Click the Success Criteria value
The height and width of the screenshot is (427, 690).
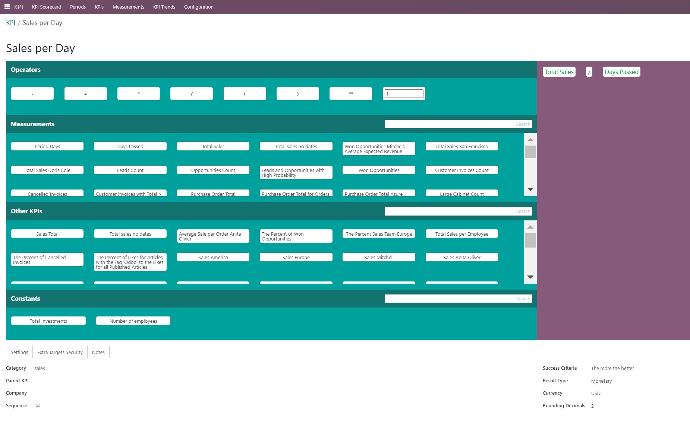coord(613,368)
